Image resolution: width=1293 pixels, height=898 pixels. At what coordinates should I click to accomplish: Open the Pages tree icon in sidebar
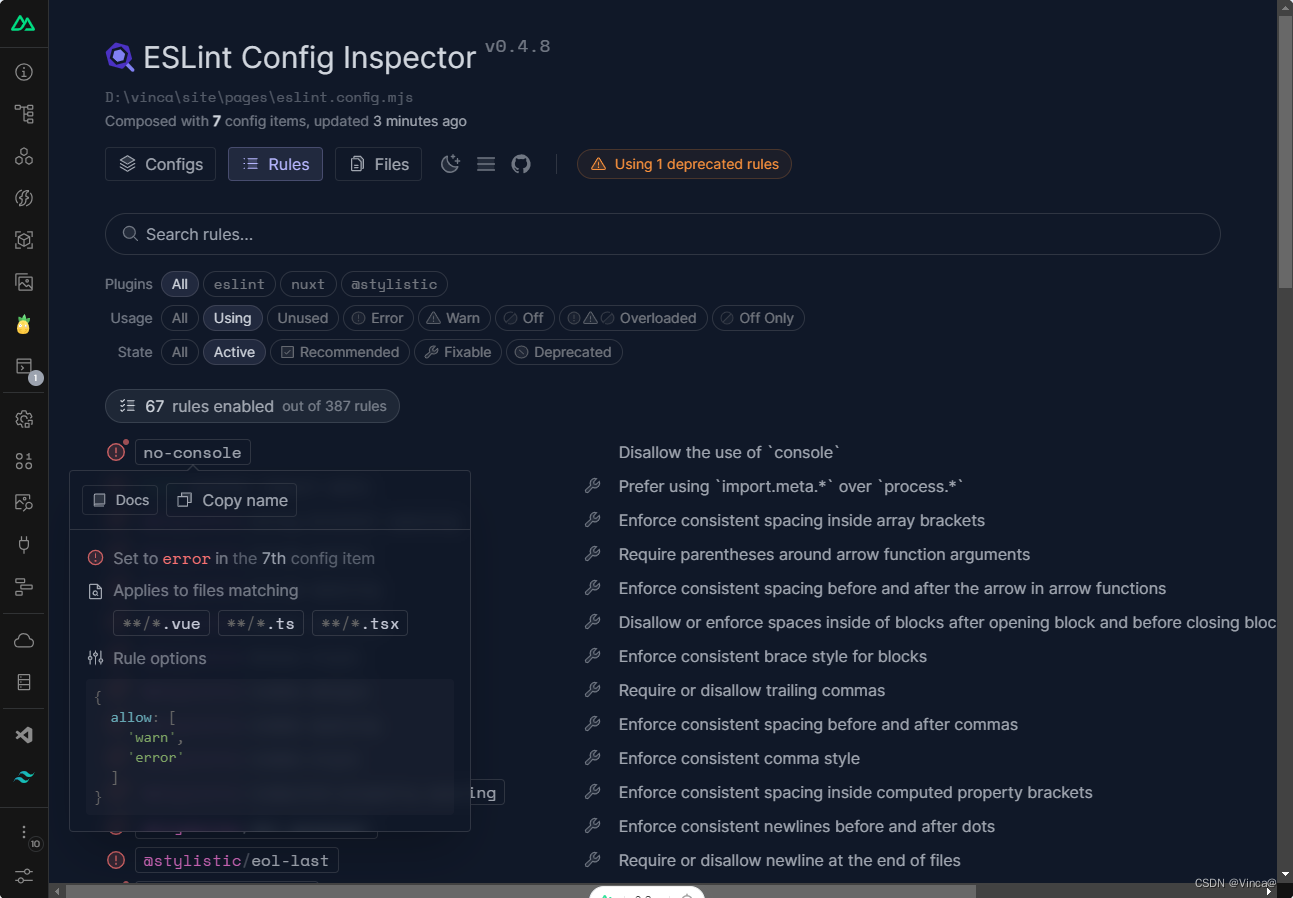24,114
